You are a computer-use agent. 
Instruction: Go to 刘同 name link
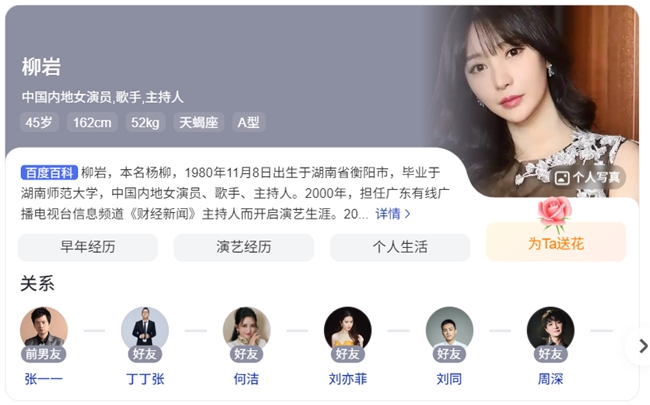click(x=449, y=379)
